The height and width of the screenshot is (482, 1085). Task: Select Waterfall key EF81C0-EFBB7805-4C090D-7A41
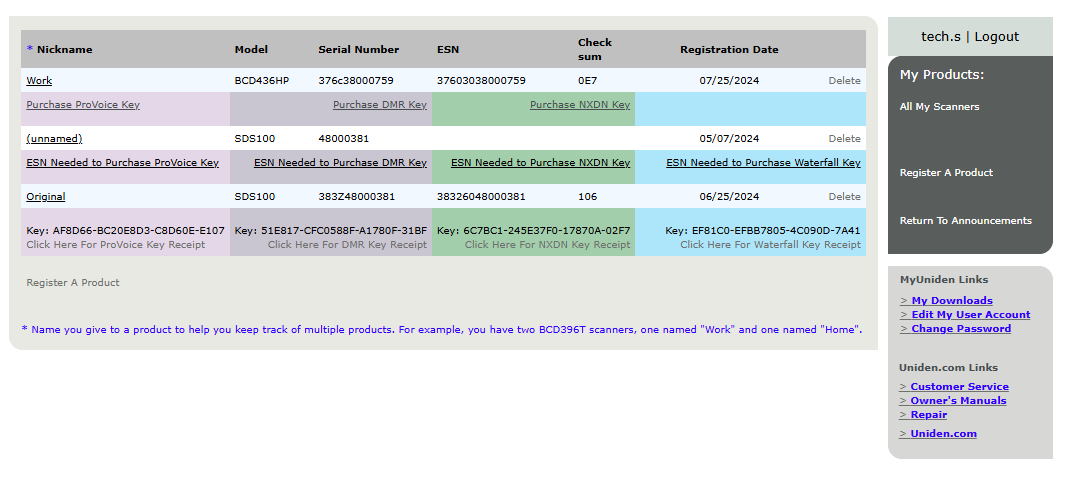pos(776,230)
